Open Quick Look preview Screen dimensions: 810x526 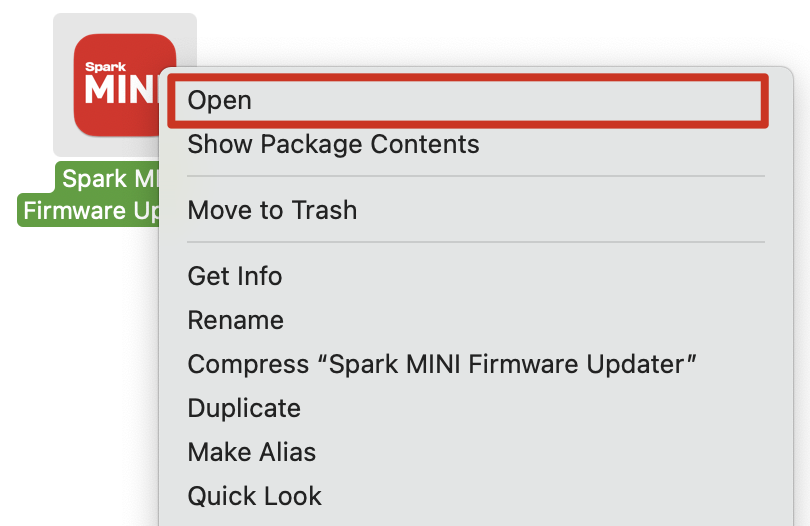pos(254,496)
